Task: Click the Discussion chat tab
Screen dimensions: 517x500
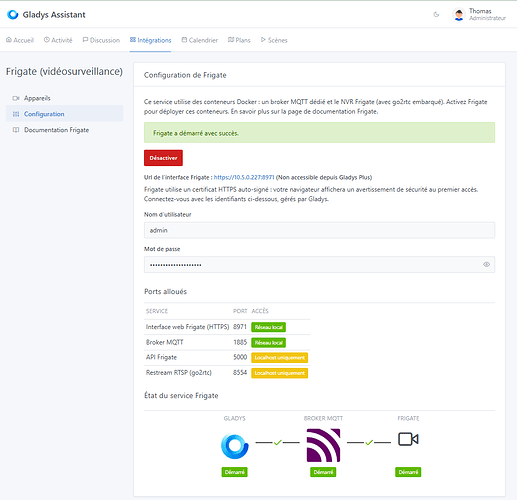Action: (101, 40)
